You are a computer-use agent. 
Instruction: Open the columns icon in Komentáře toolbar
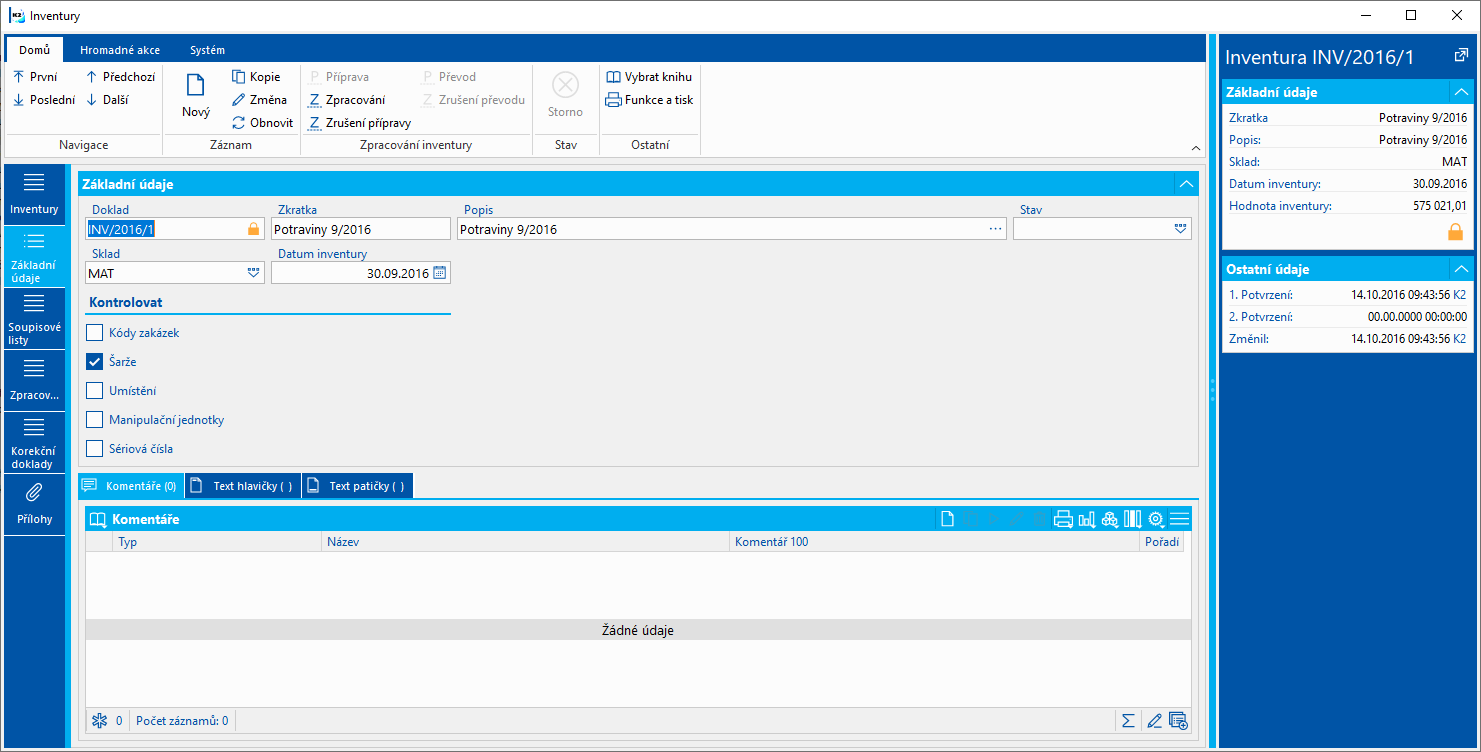pos(1133,519)
